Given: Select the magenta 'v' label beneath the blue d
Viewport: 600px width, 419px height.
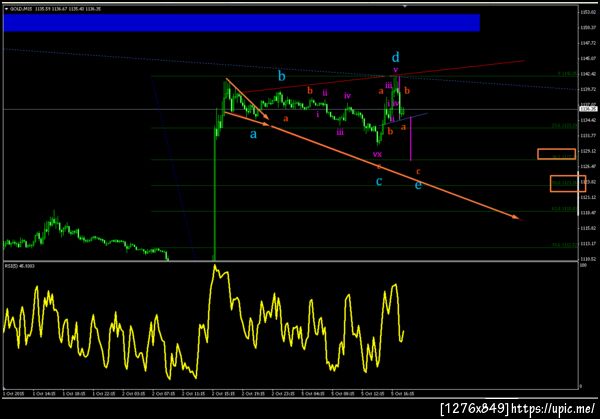Looking at the screenshot, I should pos(396,70).
